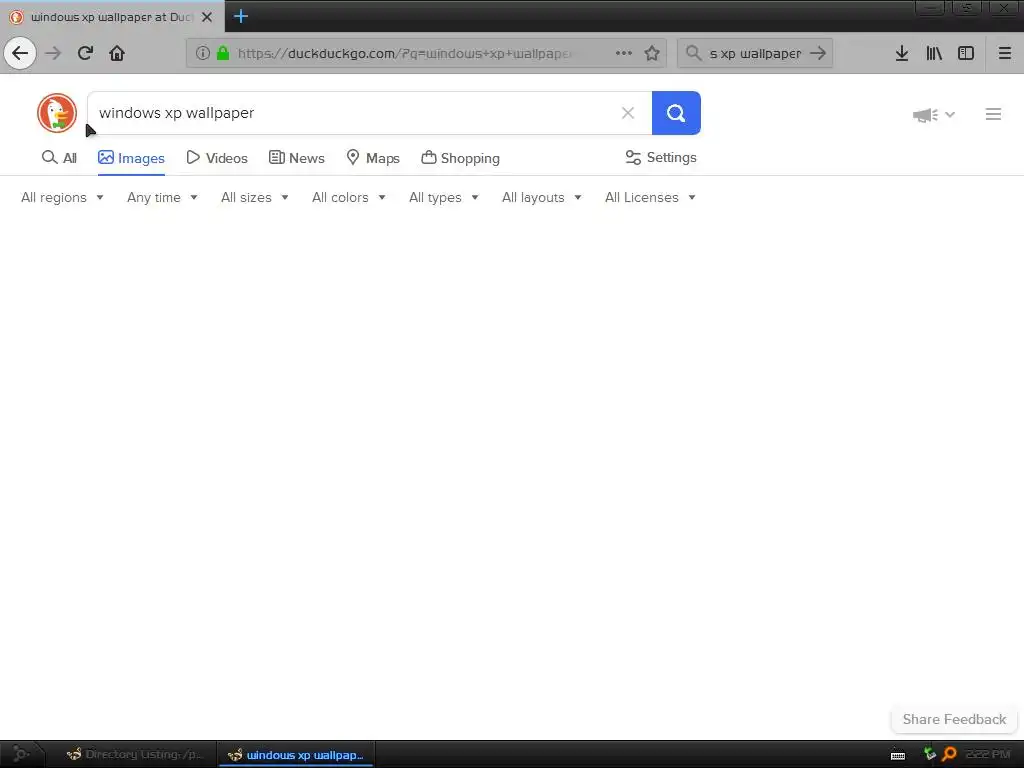Open page actions three-dots menu

[624, 53]
